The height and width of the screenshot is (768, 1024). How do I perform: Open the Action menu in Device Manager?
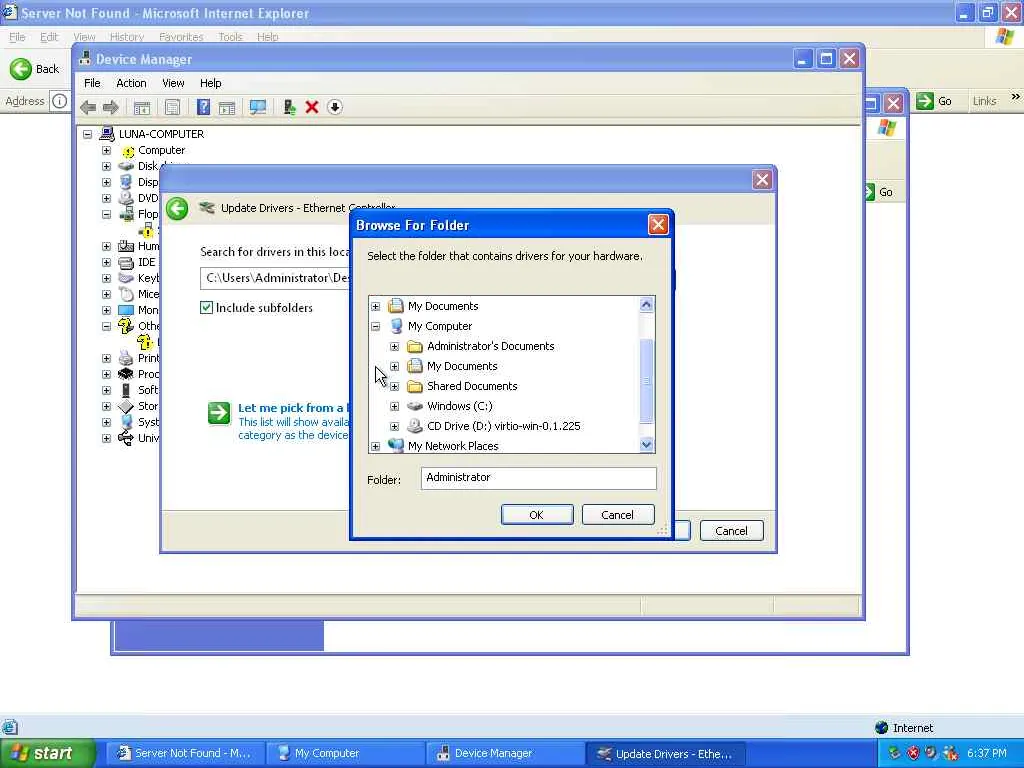point(131,83)
